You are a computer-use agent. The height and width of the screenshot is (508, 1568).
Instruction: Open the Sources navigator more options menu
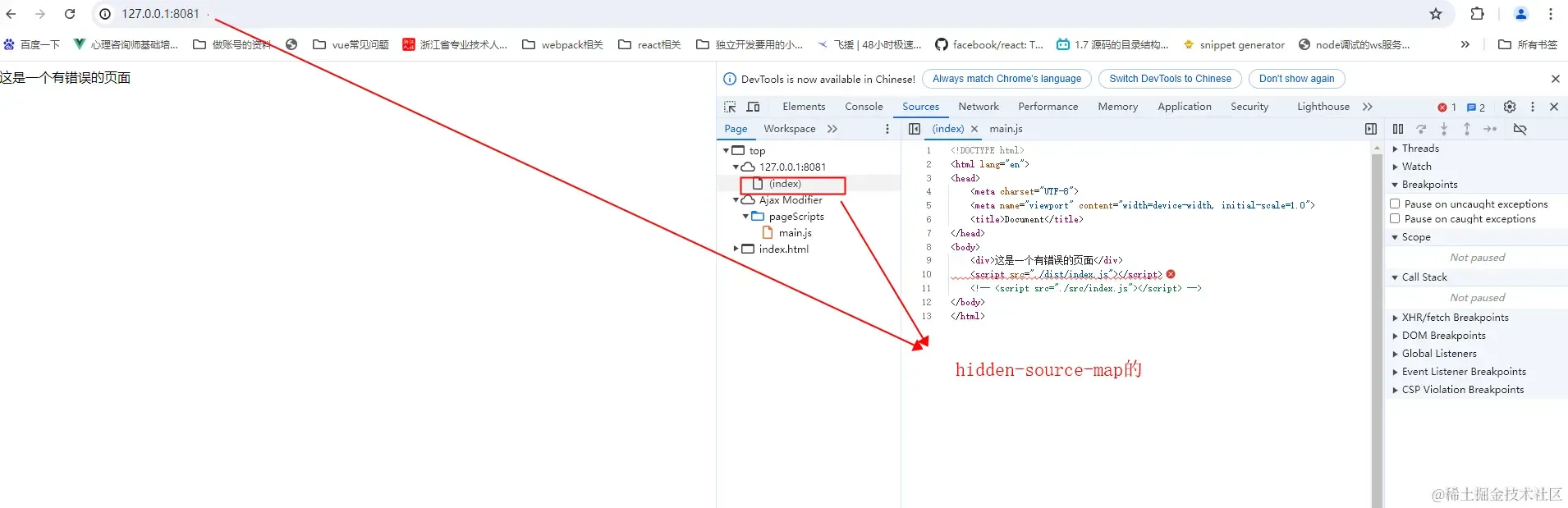tap(887, 129)
